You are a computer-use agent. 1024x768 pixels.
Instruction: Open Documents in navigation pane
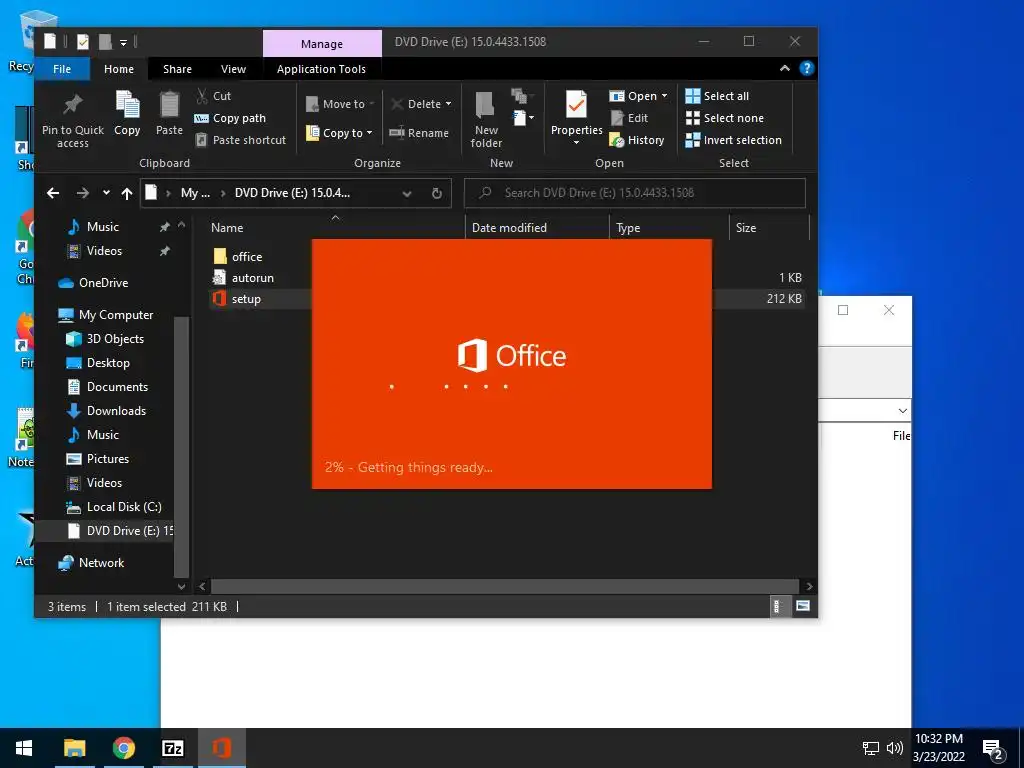[x=107, y=387]
